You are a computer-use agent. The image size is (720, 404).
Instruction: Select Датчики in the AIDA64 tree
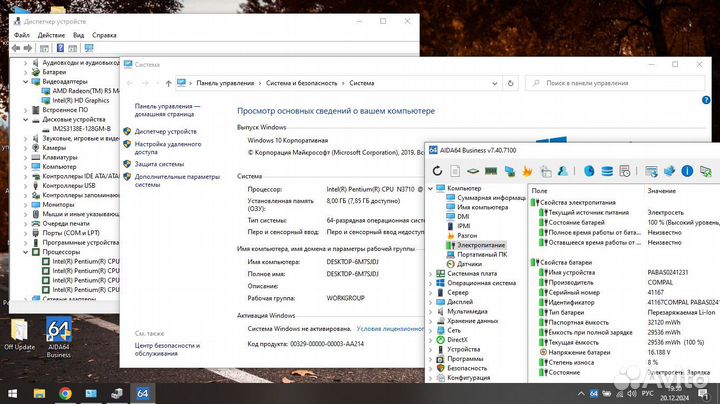coord(469,264)
